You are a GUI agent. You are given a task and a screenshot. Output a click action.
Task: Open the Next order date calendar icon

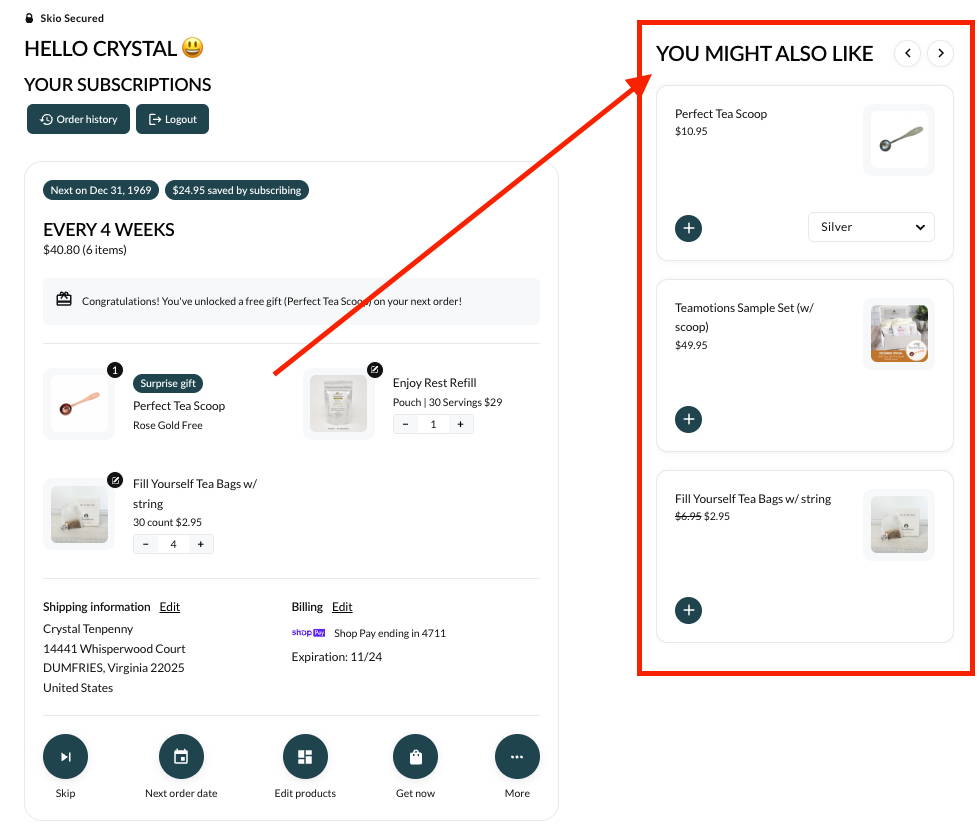tap(181, 757)
